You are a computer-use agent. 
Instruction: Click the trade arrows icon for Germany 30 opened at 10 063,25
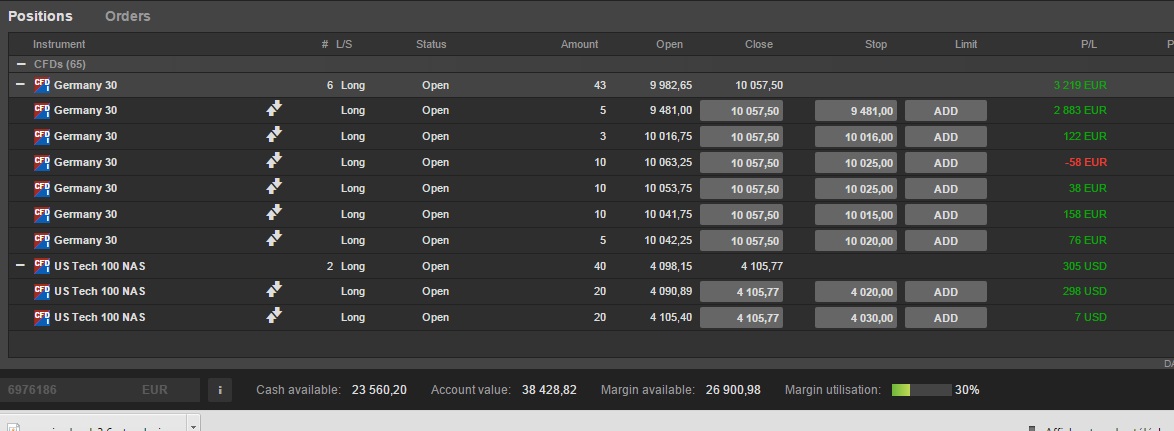[x=274, y=161]
